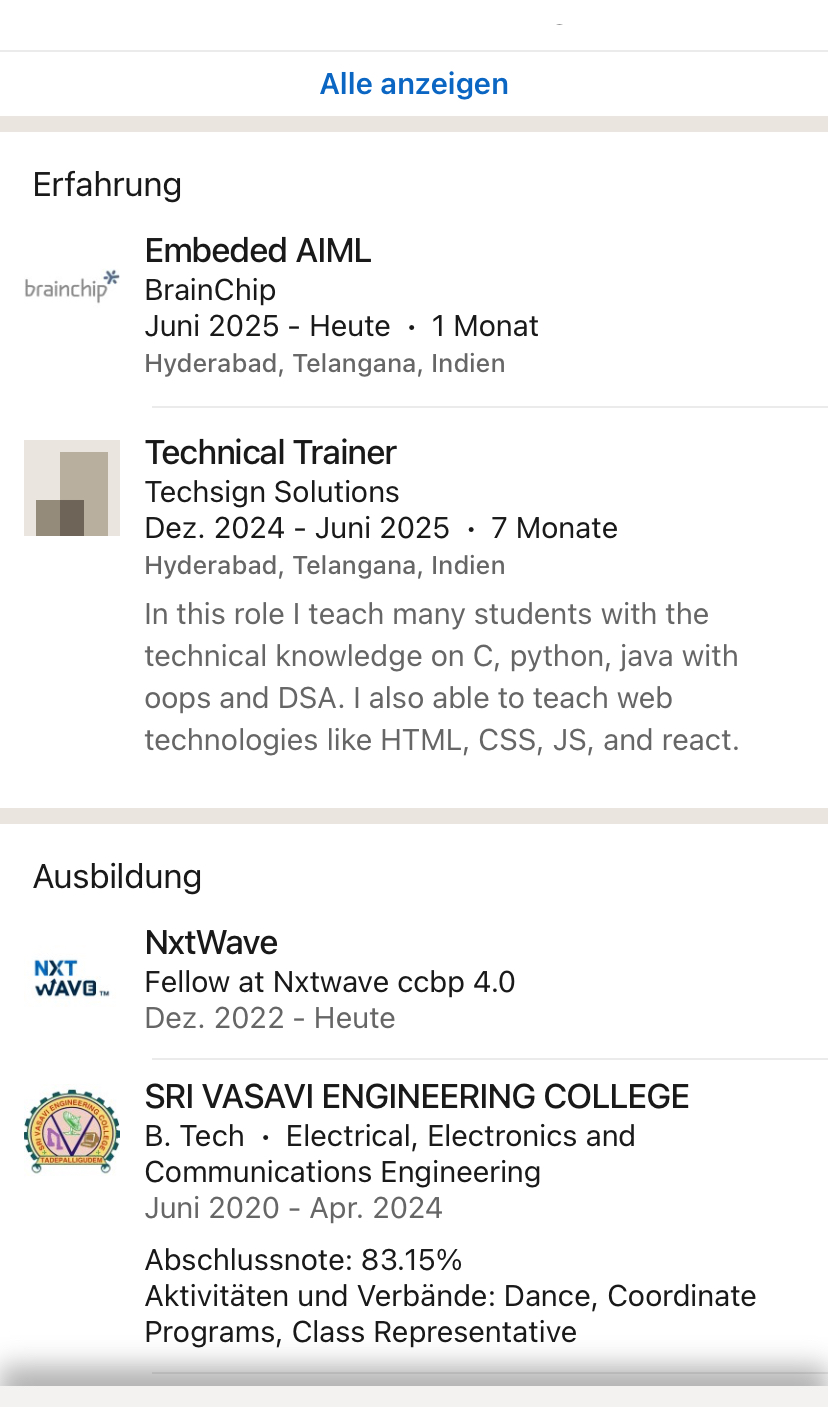Image resolution: width=828 pixels, height=1407 pixels.
Task: Tap the Abschlussnote 83.15% line
Action: pos(303,1260)
